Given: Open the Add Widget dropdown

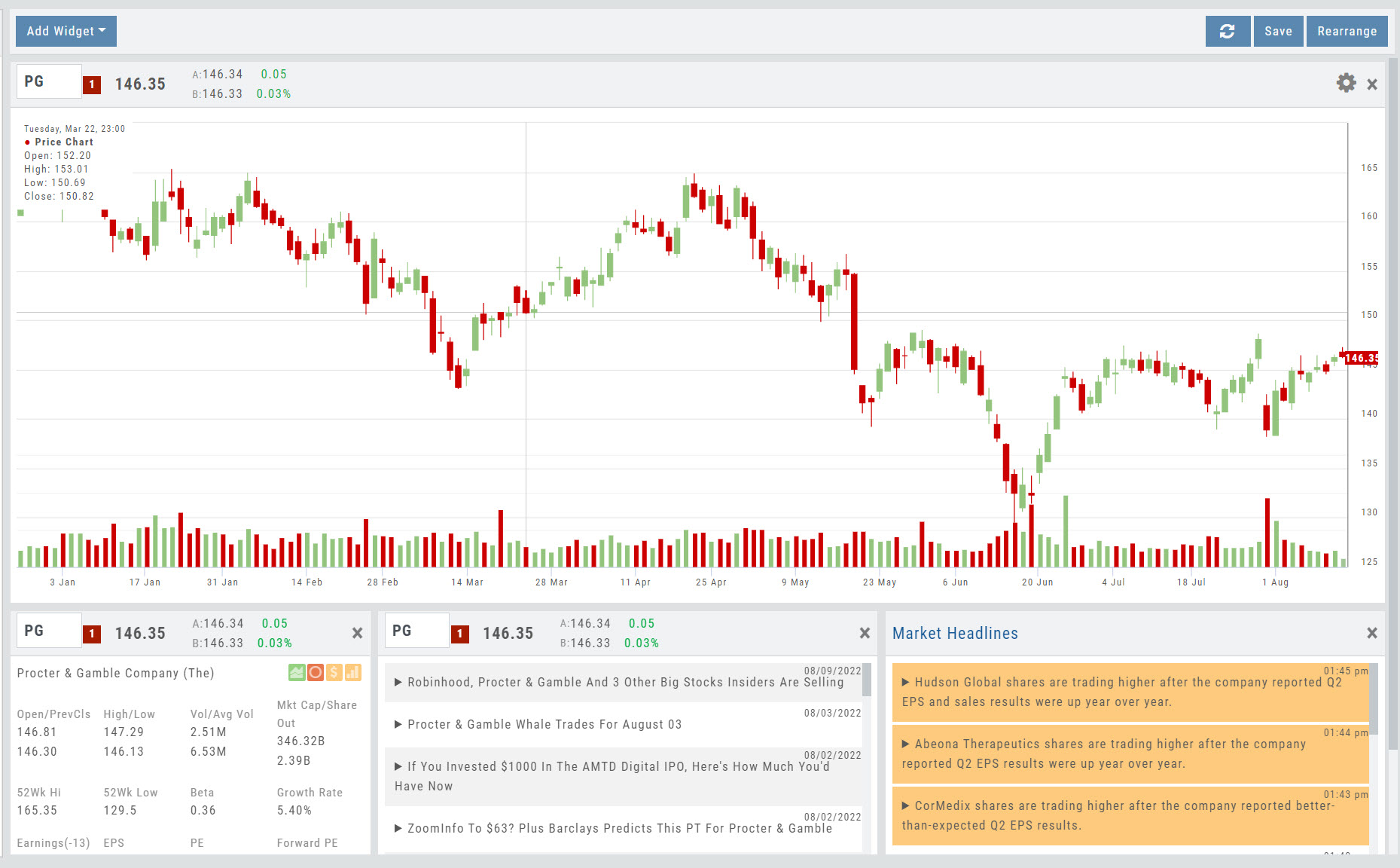Looking at the screenshot, I should (66, 31).
